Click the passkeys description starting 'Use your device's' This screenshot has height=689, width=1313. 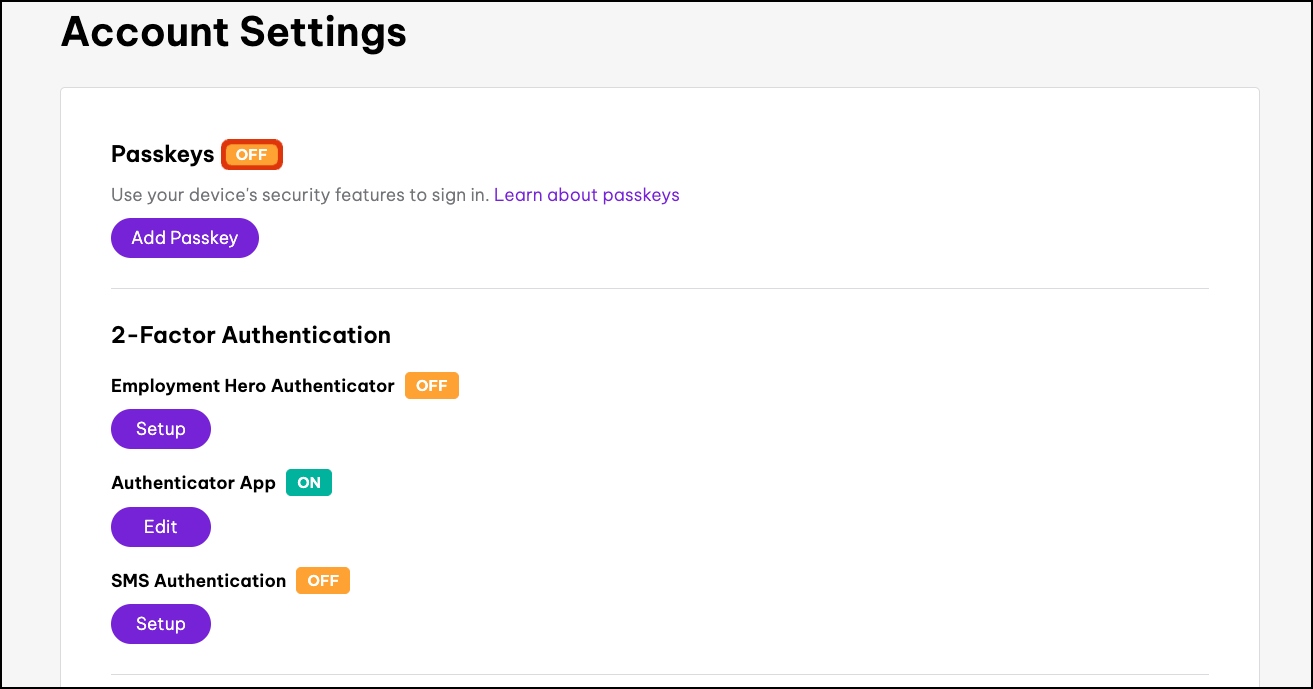300,195
